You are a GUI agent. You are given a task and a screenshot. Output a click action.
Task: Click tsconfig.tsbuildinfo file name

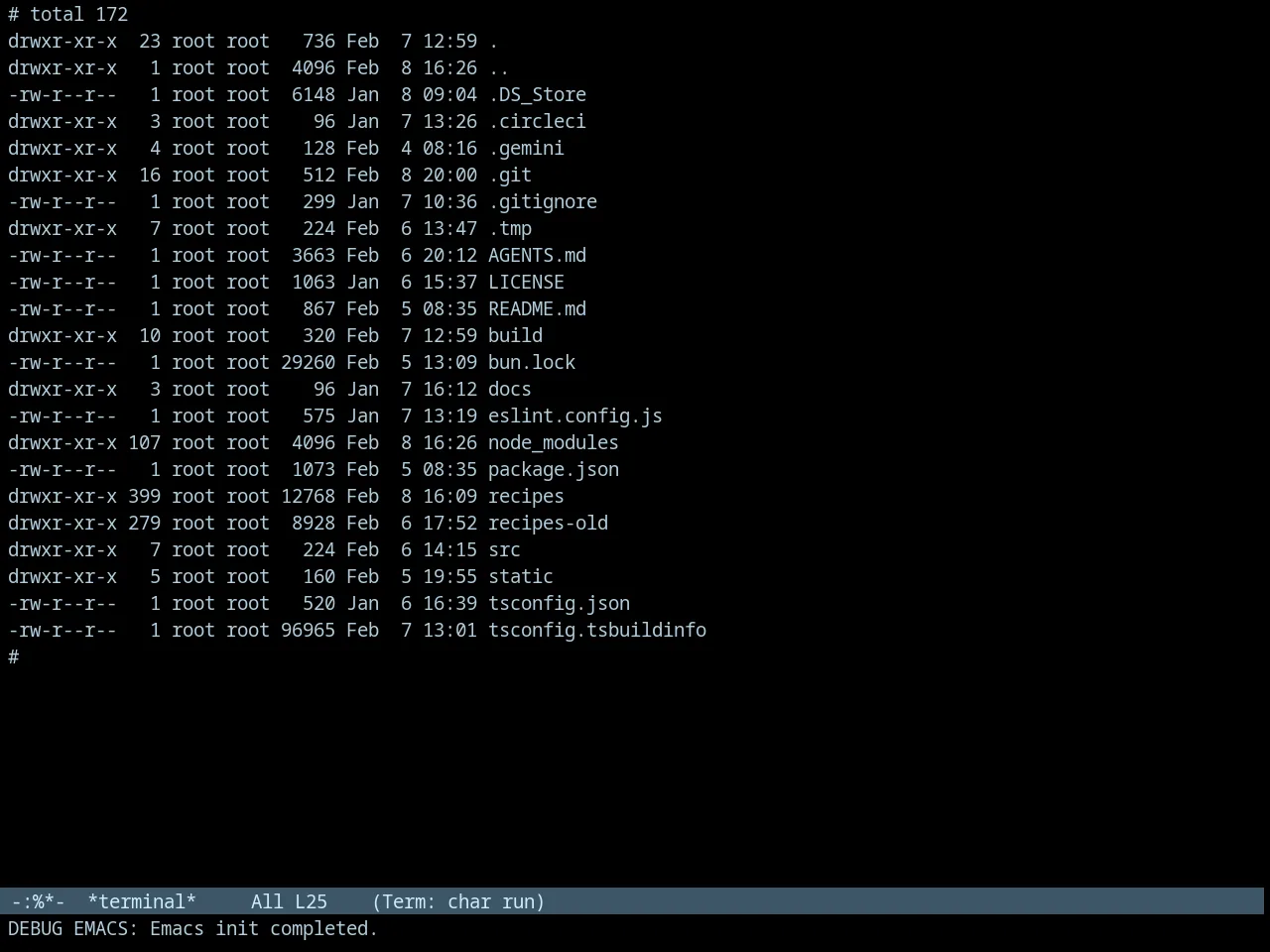[x=597, y=631]
